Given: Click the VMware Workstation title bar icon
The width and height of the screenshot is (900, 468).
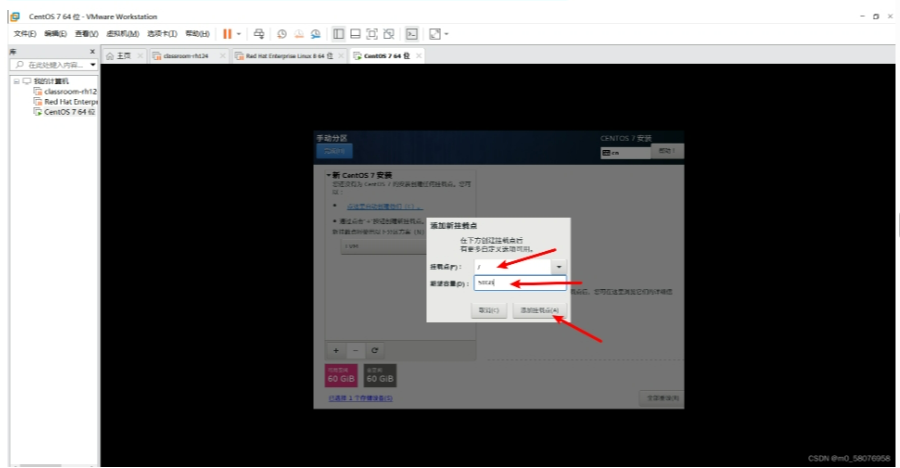Looking at the screenshot, I should (15, 17).
